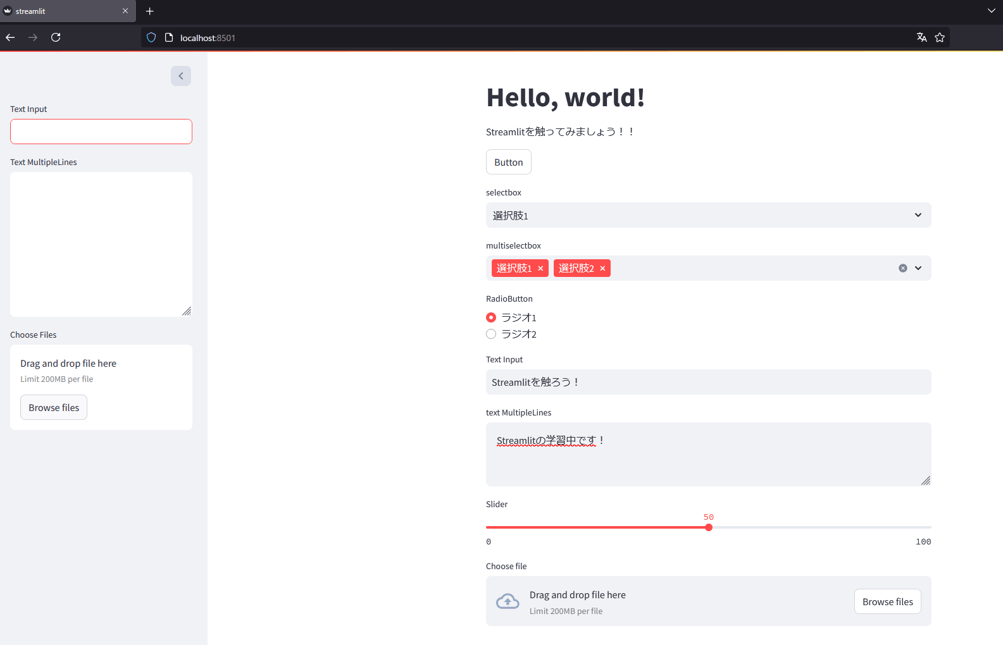Click the sidebar textarea resize grip
This screenshot has height=645, width=1003.
click(x=186, y=311)
